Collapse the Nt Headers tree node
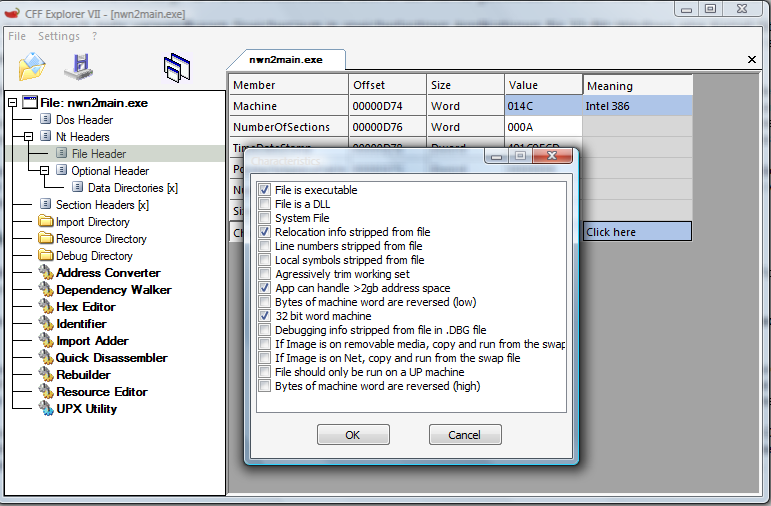 pyautogui.click(x=30, y=137)
